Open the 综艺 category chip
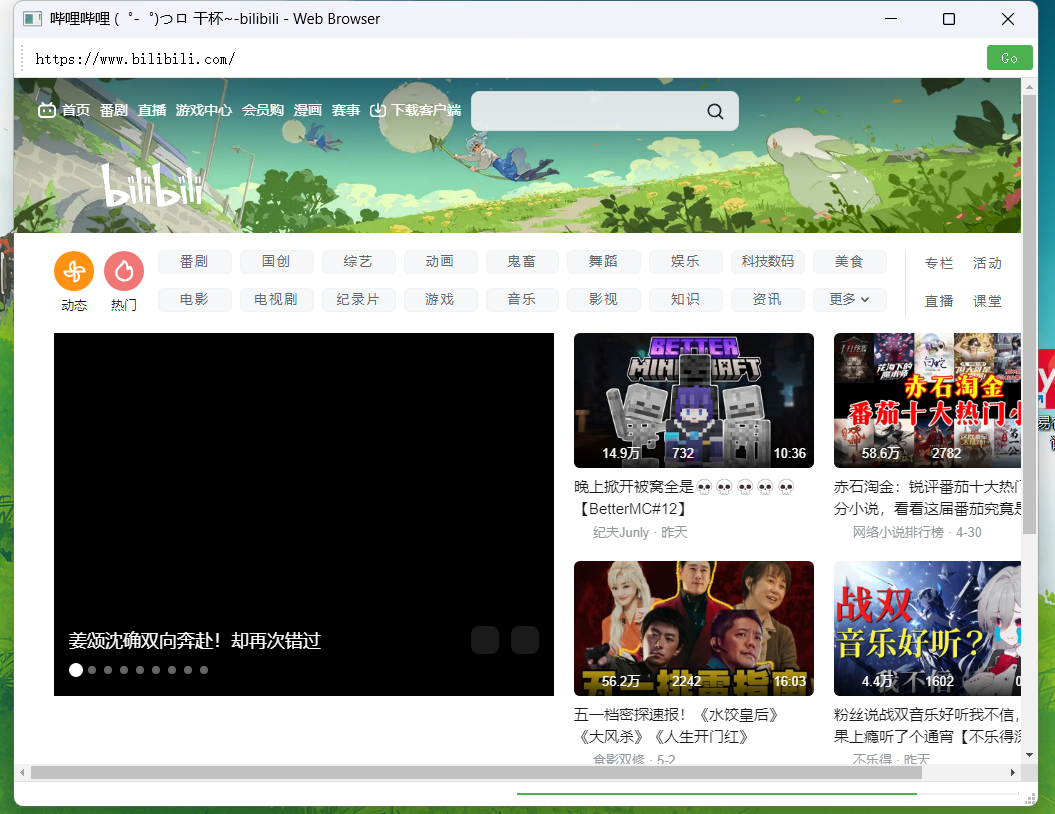 point(359,262)
